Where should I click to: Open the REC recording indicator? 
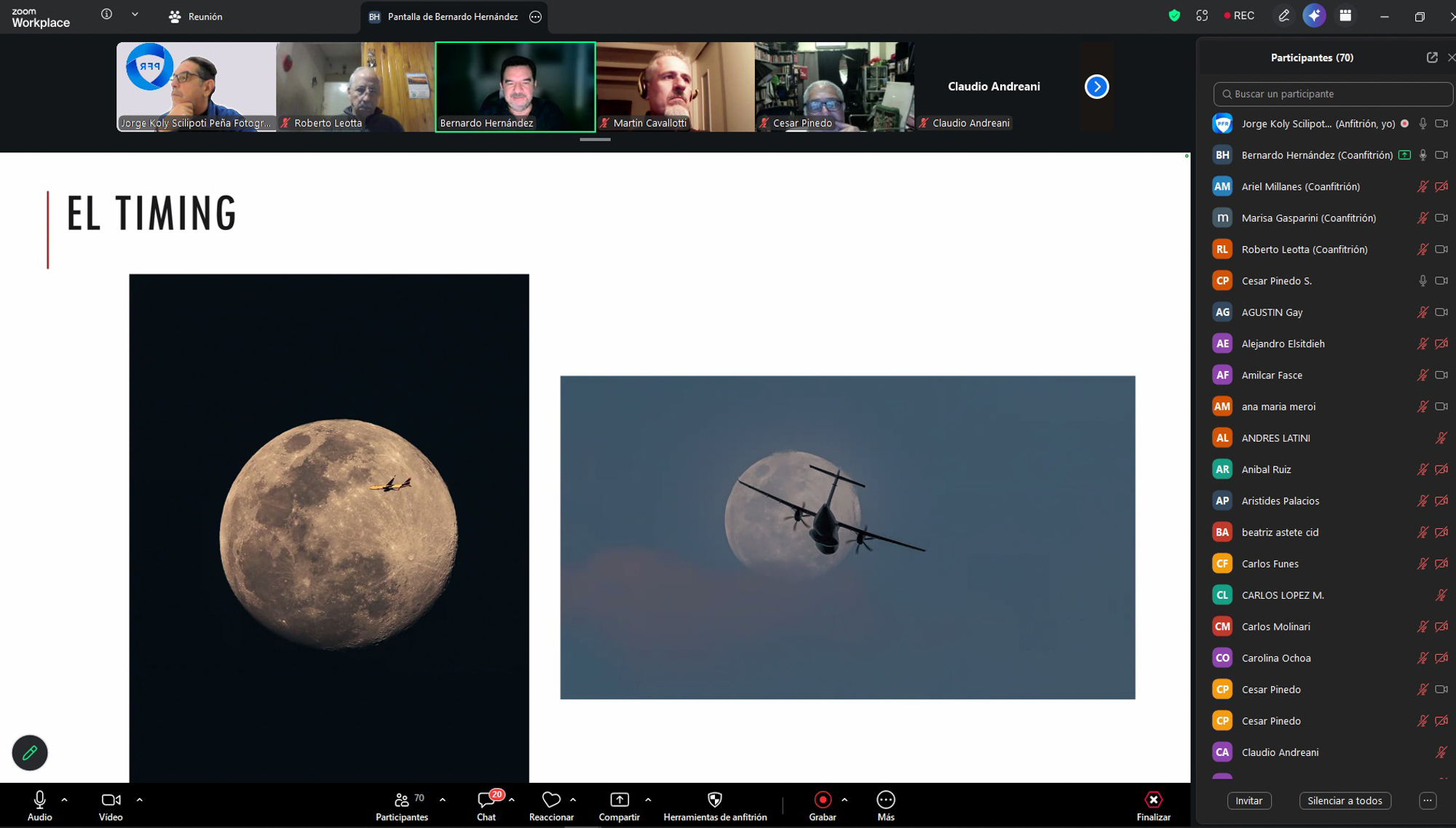pyautogui.click(x=1239, y=15)
